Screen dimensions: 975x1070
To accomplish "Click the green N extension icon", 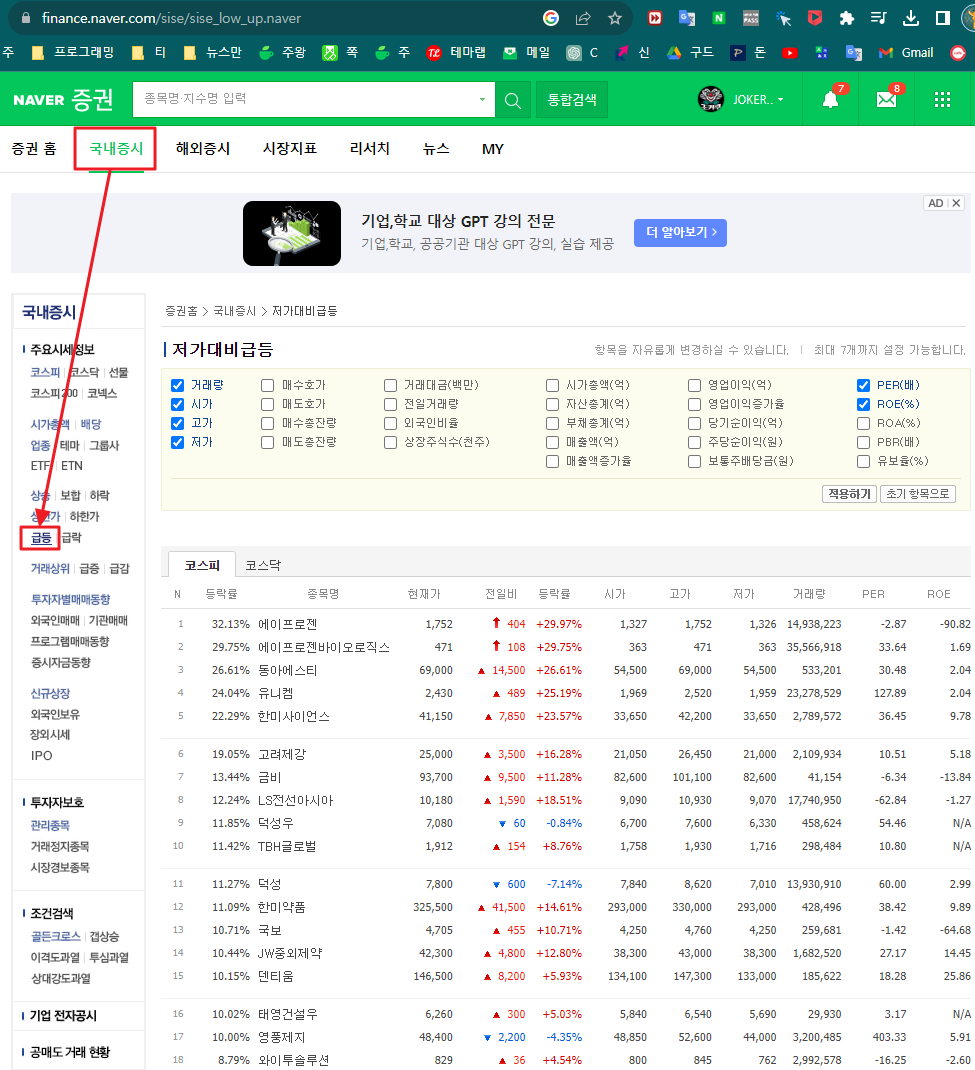I will pyautogui.click(x=718, y=18).
